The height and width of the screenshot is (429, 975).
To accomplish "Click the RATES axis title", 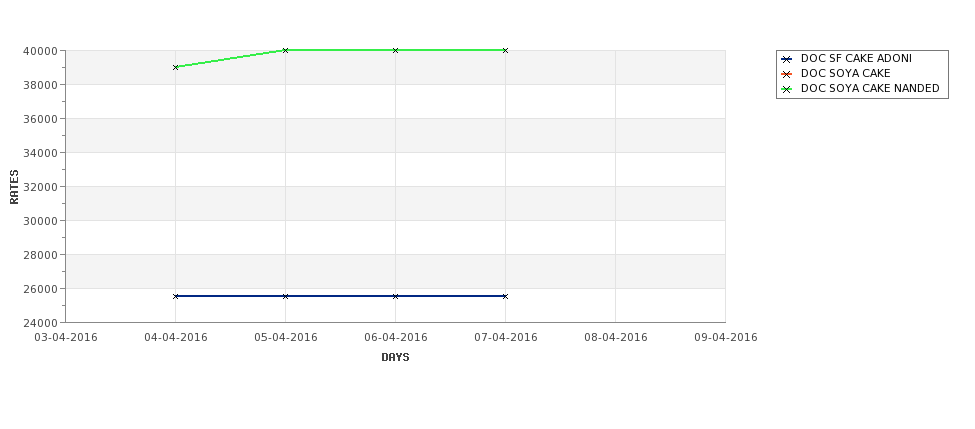I will [14, 187].
